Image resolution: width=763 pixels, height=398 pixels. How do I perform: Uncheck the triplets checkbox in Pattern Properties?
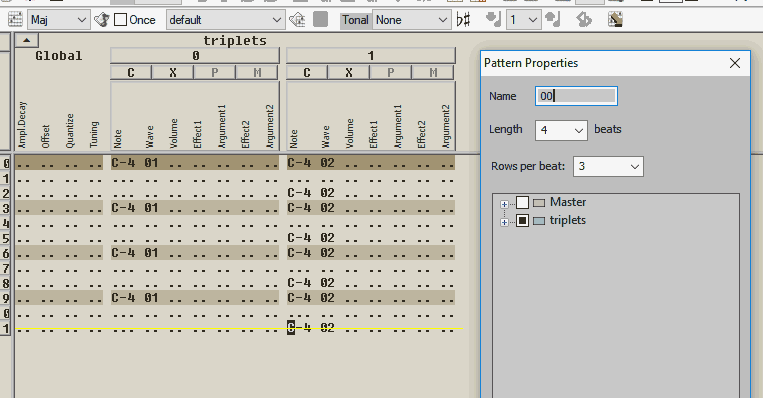coord(522,221)
